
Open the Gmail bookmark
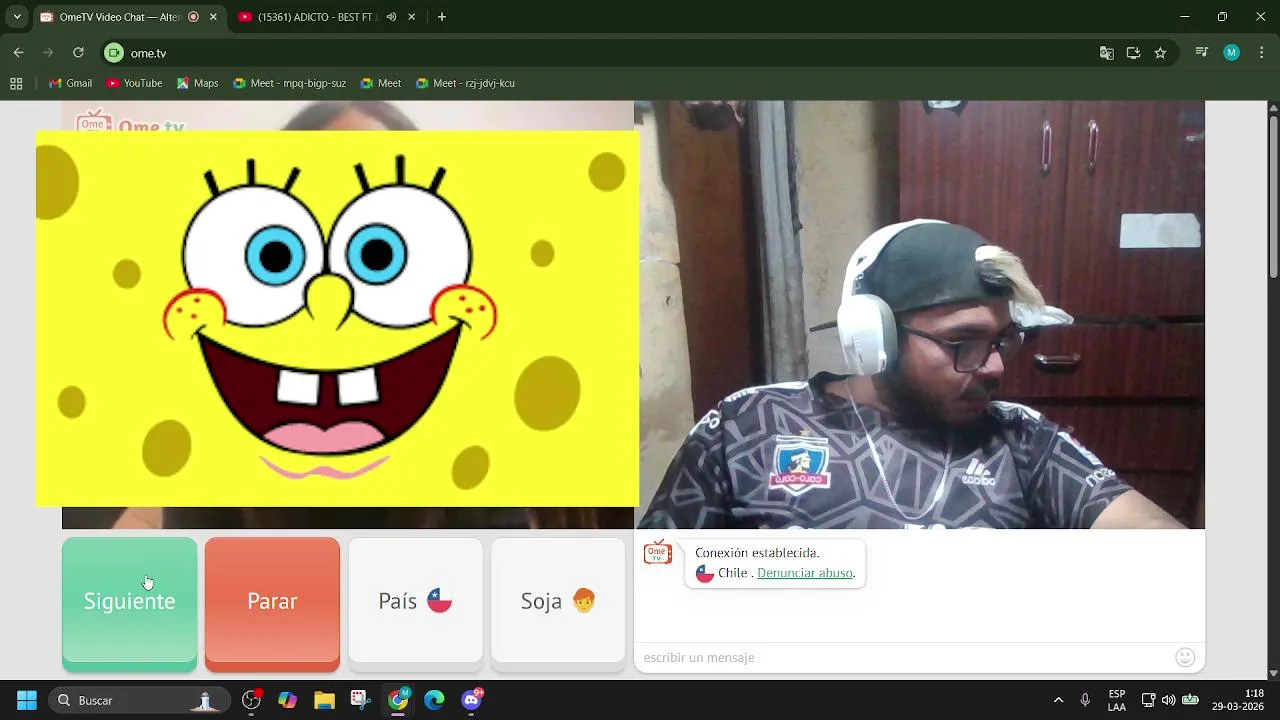point(70,83)
